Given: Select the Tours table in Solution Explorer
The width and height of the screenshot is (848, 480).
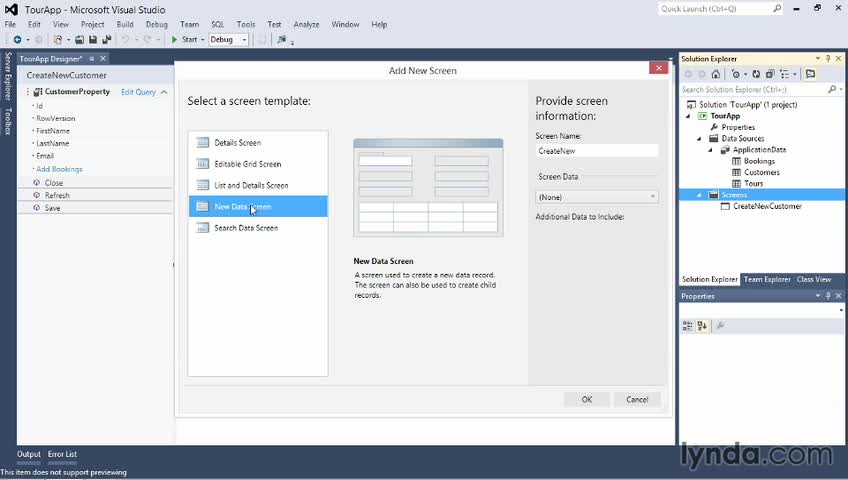Looking at the screenshot, I should coord(753,184).
